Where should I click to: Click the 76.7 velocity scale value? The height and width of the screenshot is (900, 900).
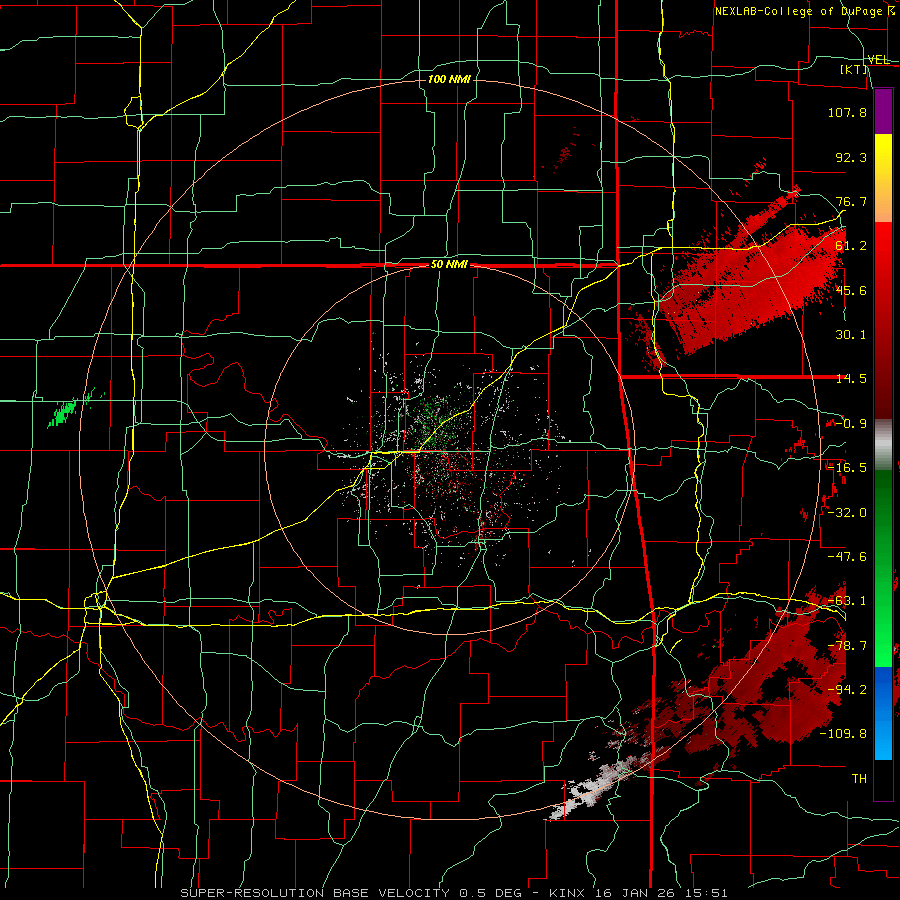(x=851, y=201)
